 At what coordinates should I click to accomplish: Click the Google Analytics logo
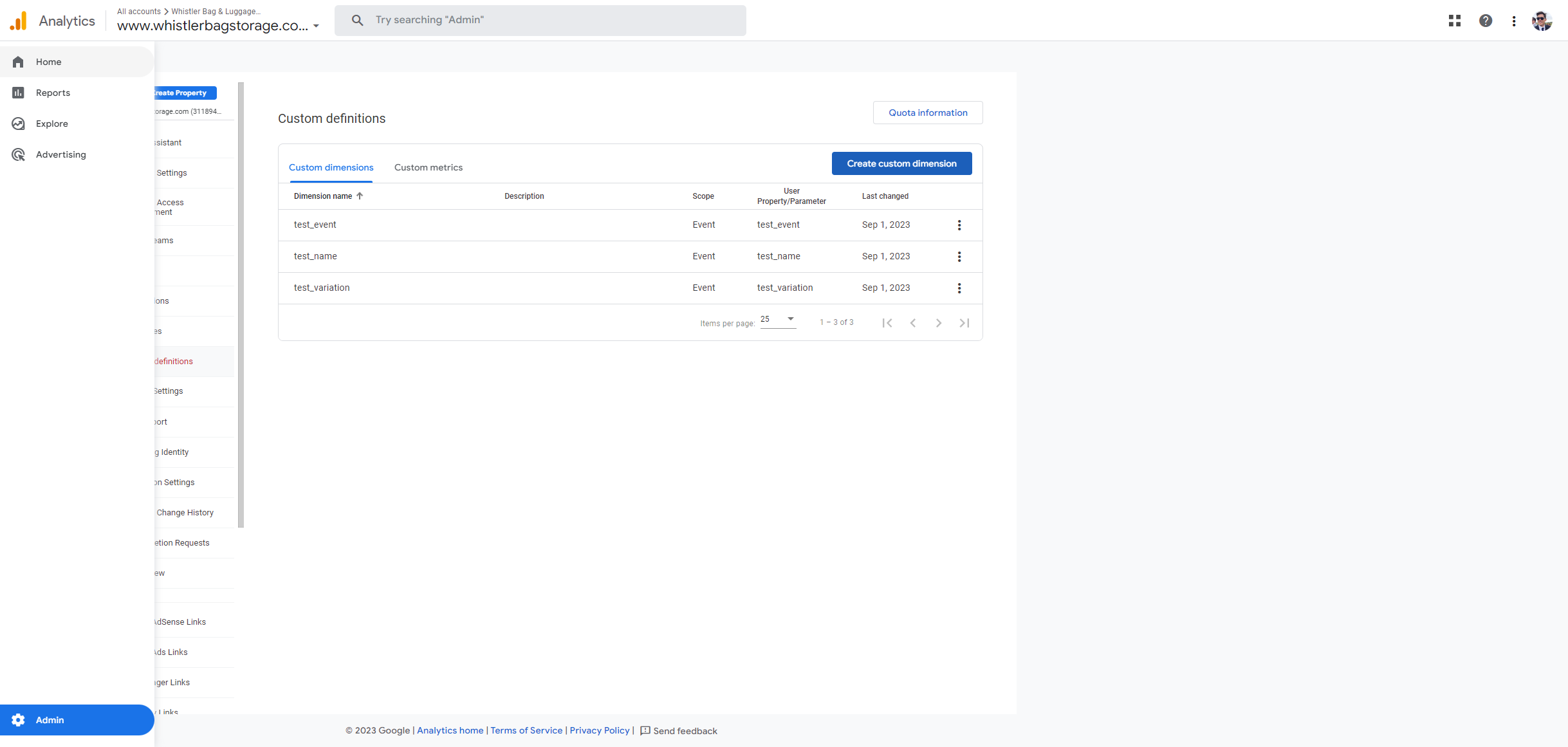tap(19, 21)
